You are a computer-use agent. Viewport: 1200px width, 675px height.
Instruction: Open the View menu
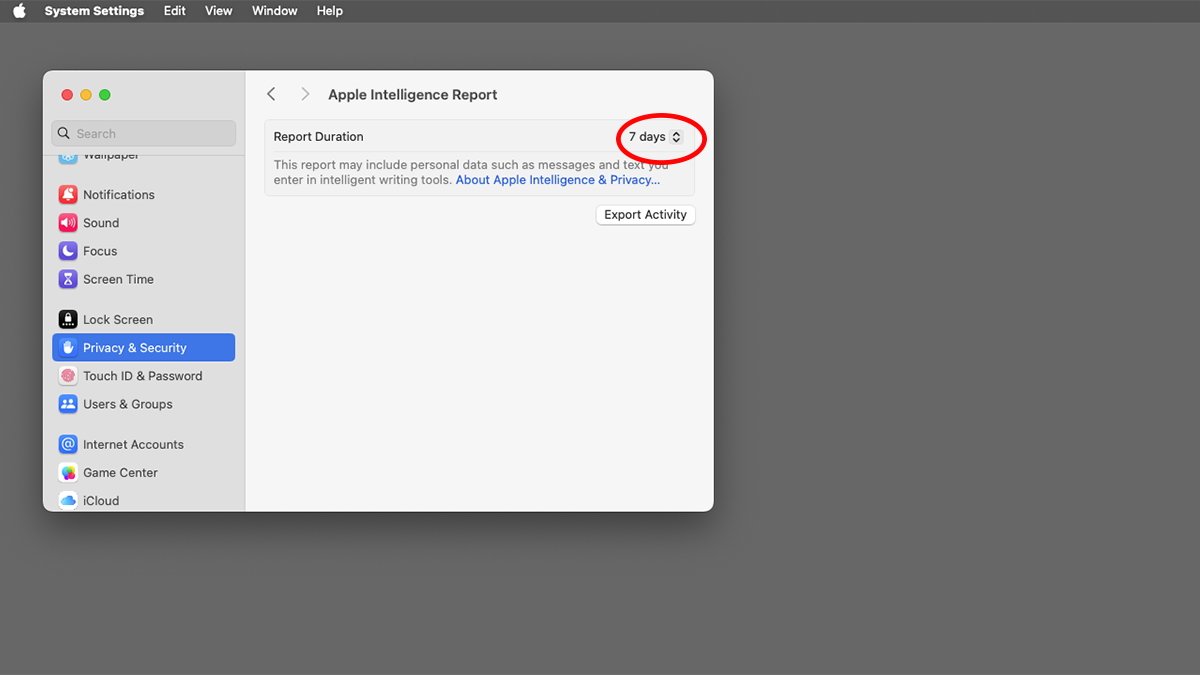[x=218, y=11]
